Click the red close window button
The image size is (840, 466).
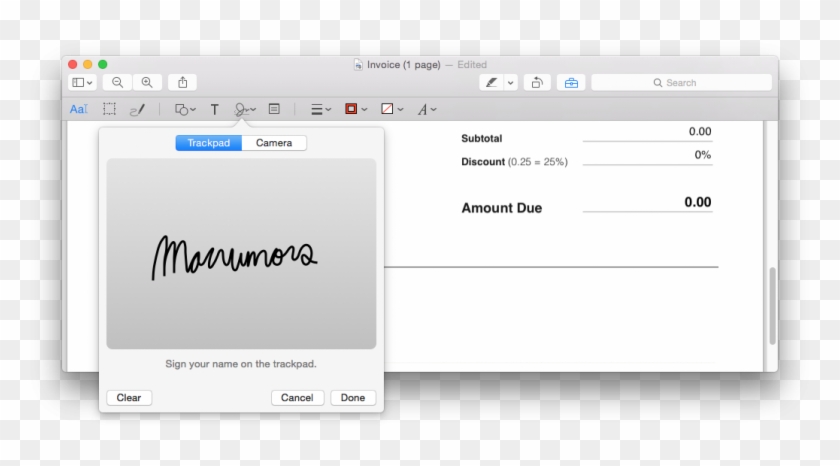pyautogui.click(x=73, y=64)
